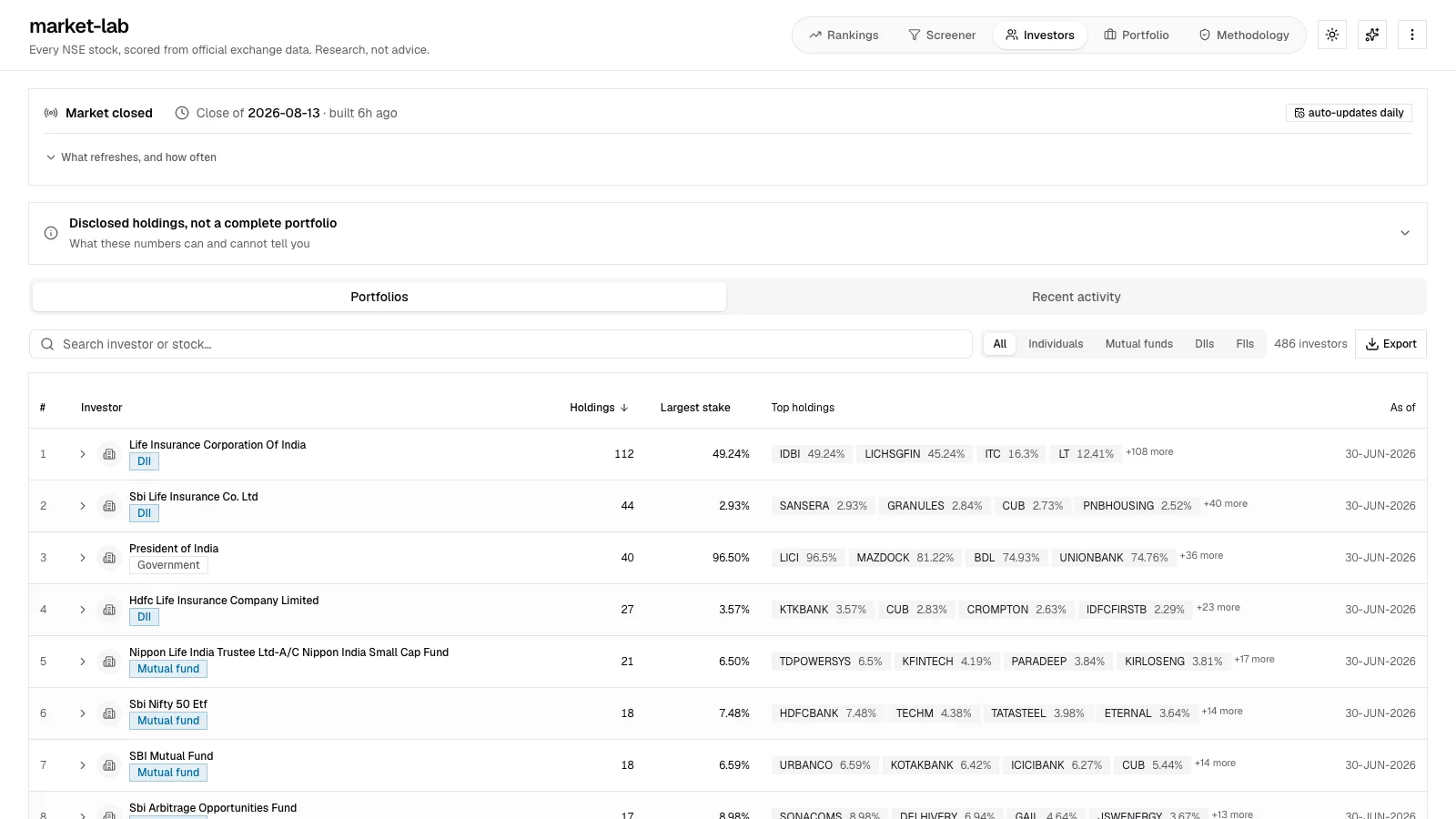This screenshot has height=819, width=1456.
Task: Select the Portfolios tab
Action: point(379,297)
